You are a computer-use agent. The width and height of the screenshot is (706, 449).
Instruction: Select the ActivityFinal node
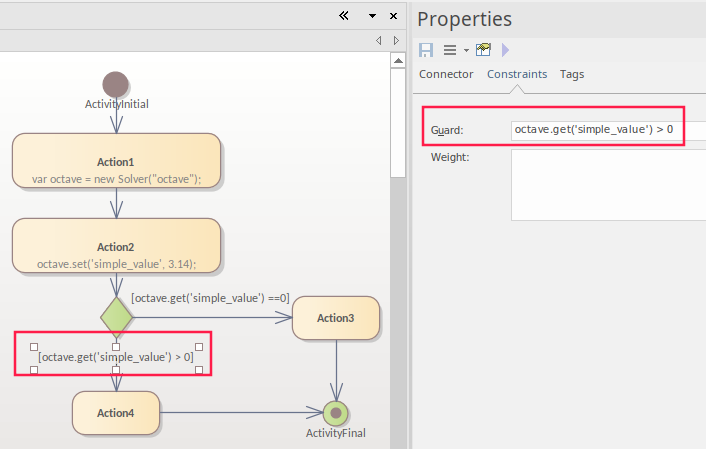click(x=336, y=412)
